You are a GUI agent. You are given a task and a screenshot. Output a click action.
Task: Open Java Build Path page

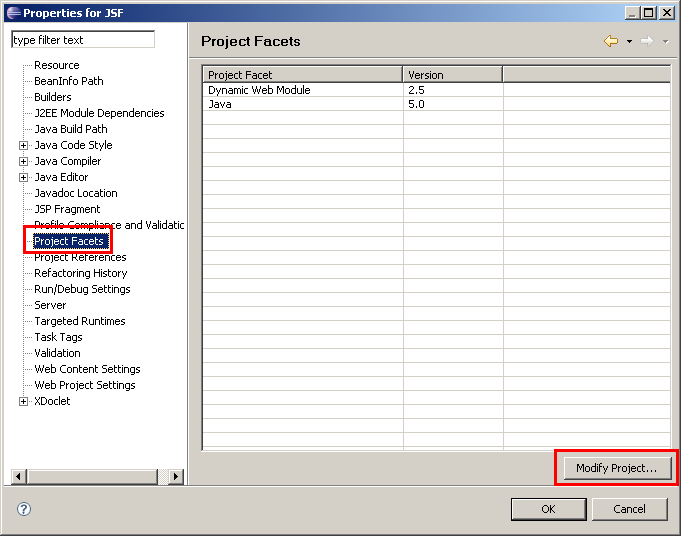click(x=71, y=129)
